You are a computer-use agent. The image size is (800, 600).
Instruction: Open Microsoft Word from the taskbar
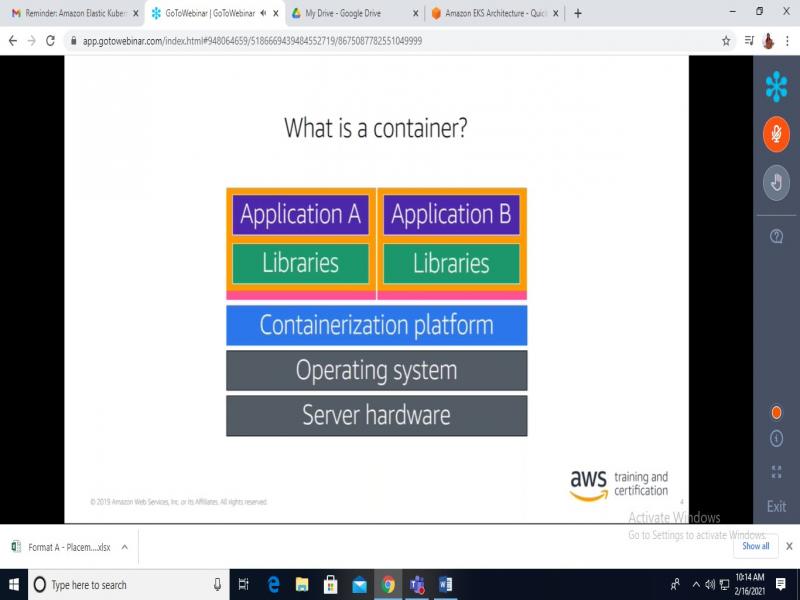coord(445,585)
